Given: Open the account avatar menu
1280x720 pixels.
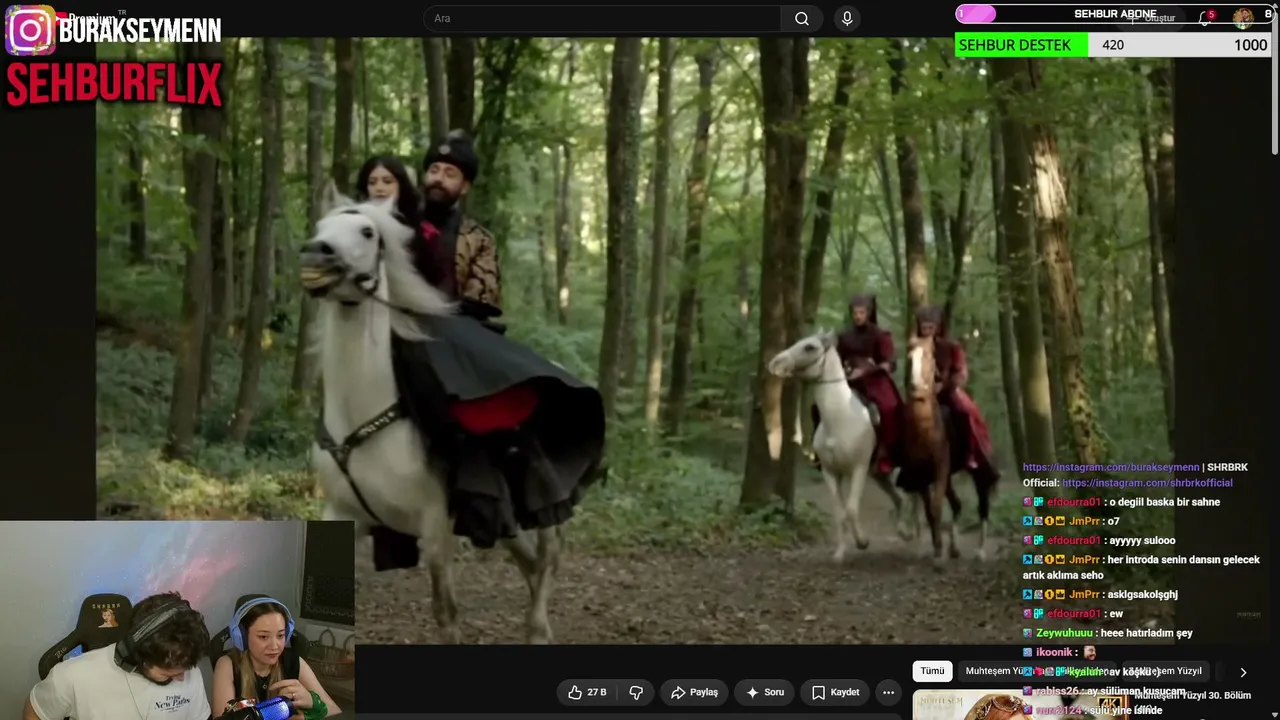Looking at the screenshot, I should coord(1243,17).
